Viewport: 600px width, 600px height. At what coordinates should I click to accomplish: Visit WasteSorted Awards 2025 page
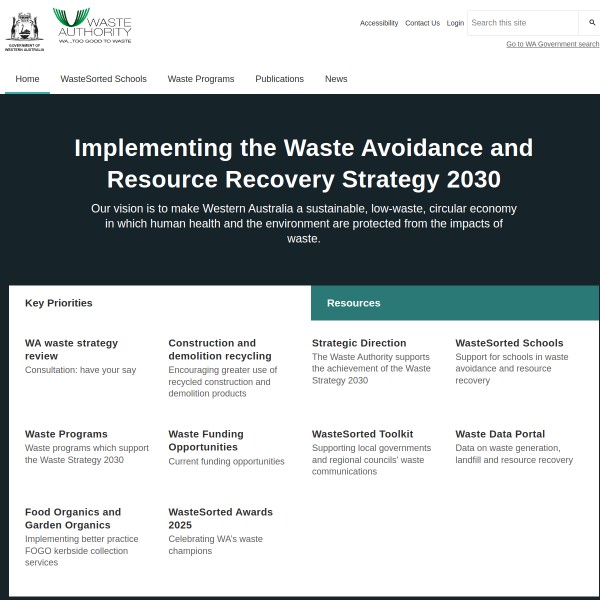coord(220,518)
